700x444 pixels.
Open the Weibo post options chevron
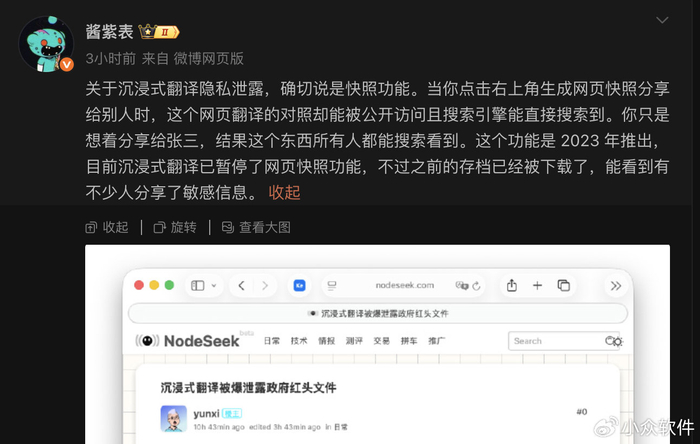coord(662,20)
